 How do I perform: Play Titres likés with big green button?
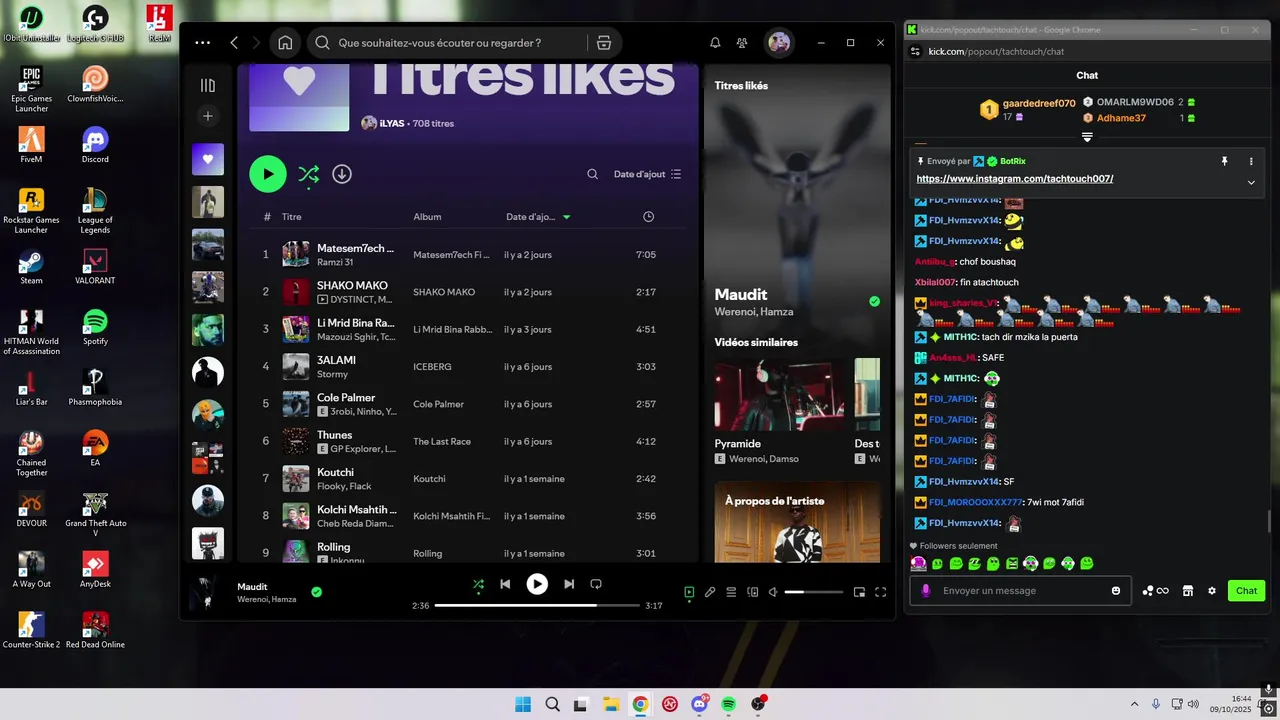[267, 174]
